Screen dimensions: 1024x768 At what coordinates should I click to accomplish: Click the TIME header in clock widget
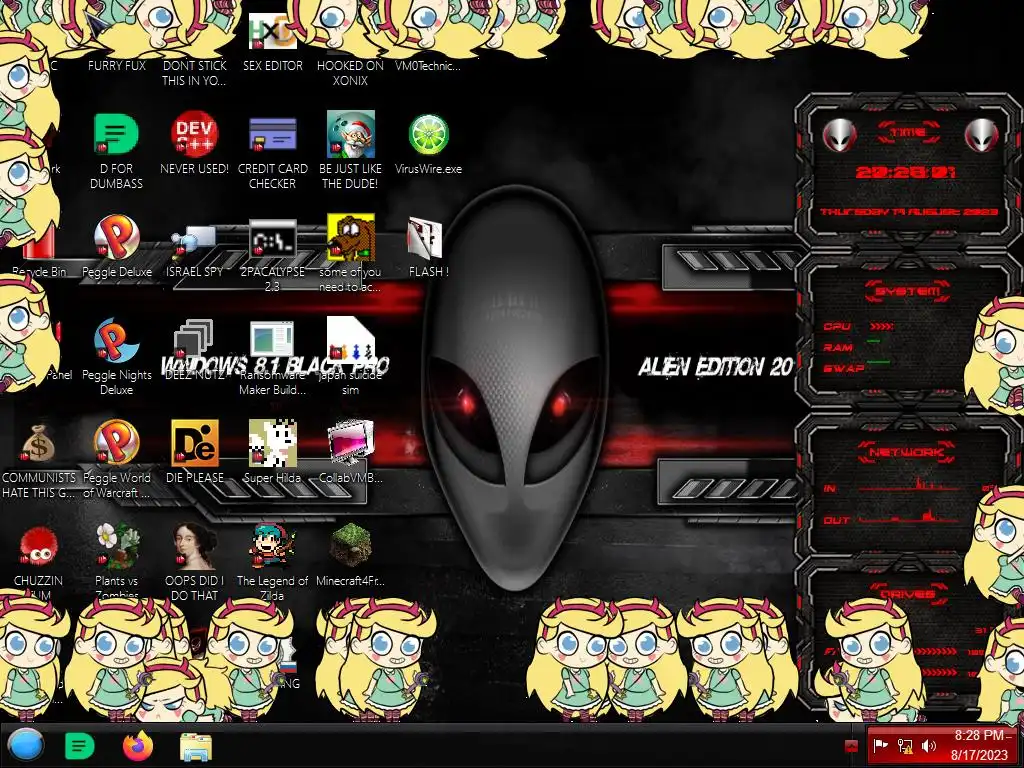click(x=908, y=133)
